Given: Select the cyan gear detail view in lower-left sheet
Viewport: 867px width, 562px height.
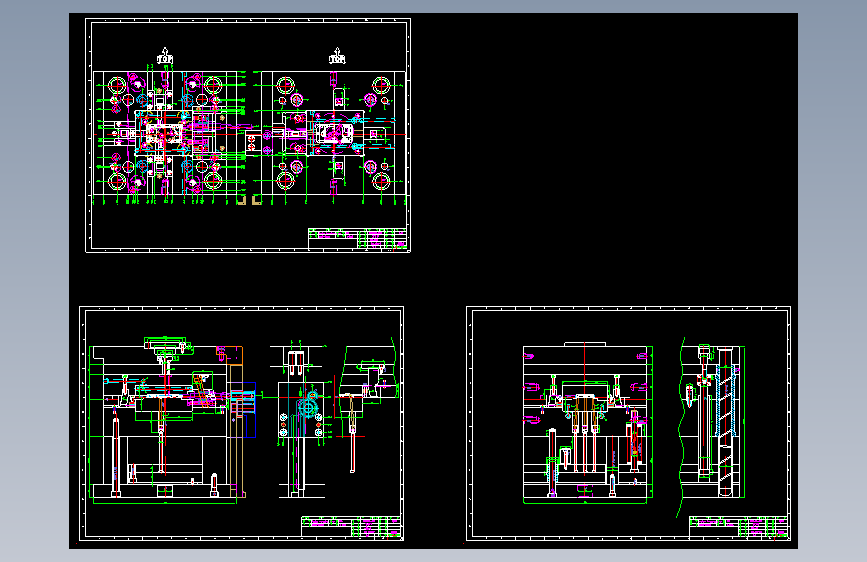Looking at the screenshot, I should pos(301,419).
